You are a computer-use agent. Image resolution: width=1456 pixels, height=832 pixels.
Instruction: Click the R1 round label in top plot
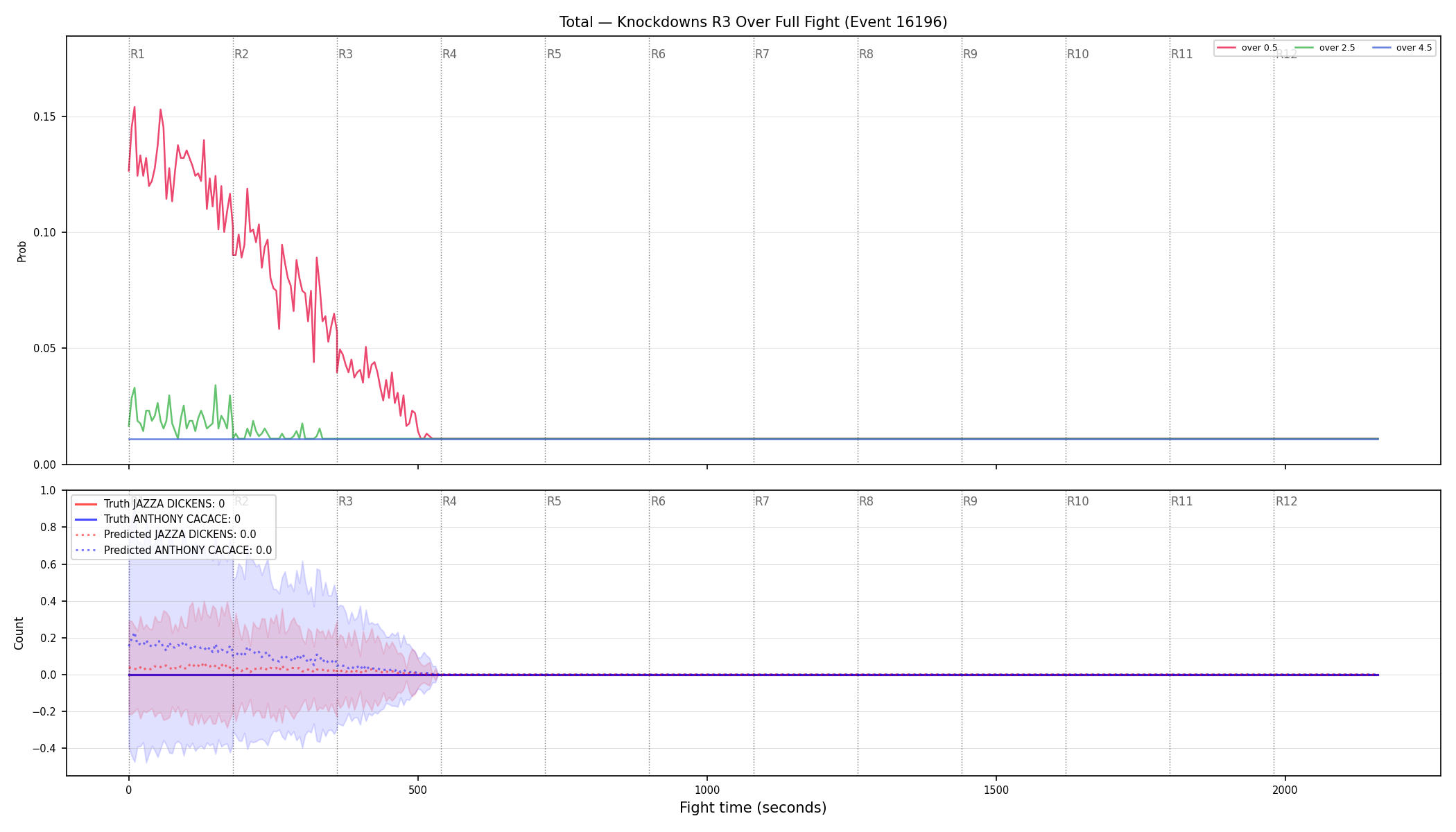[137, 54]
